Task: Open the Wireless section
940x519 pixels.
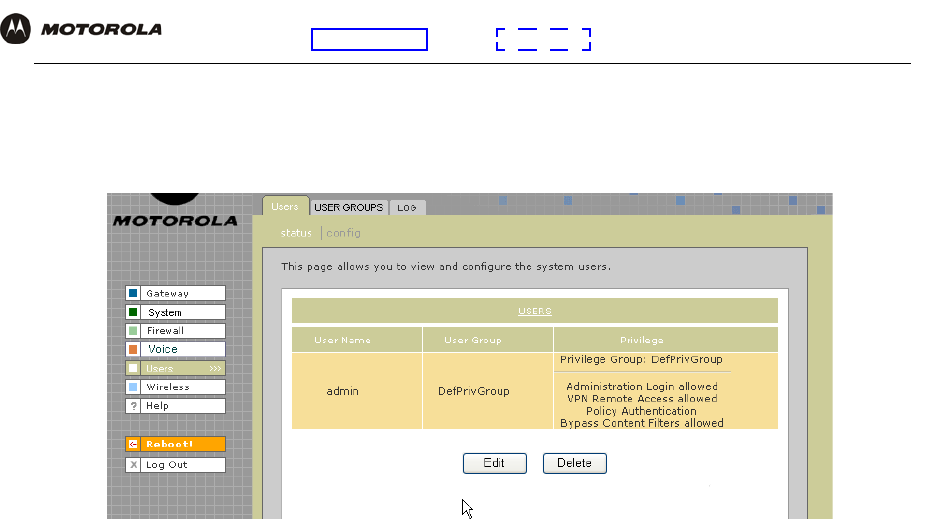Action: click(175, 387)
